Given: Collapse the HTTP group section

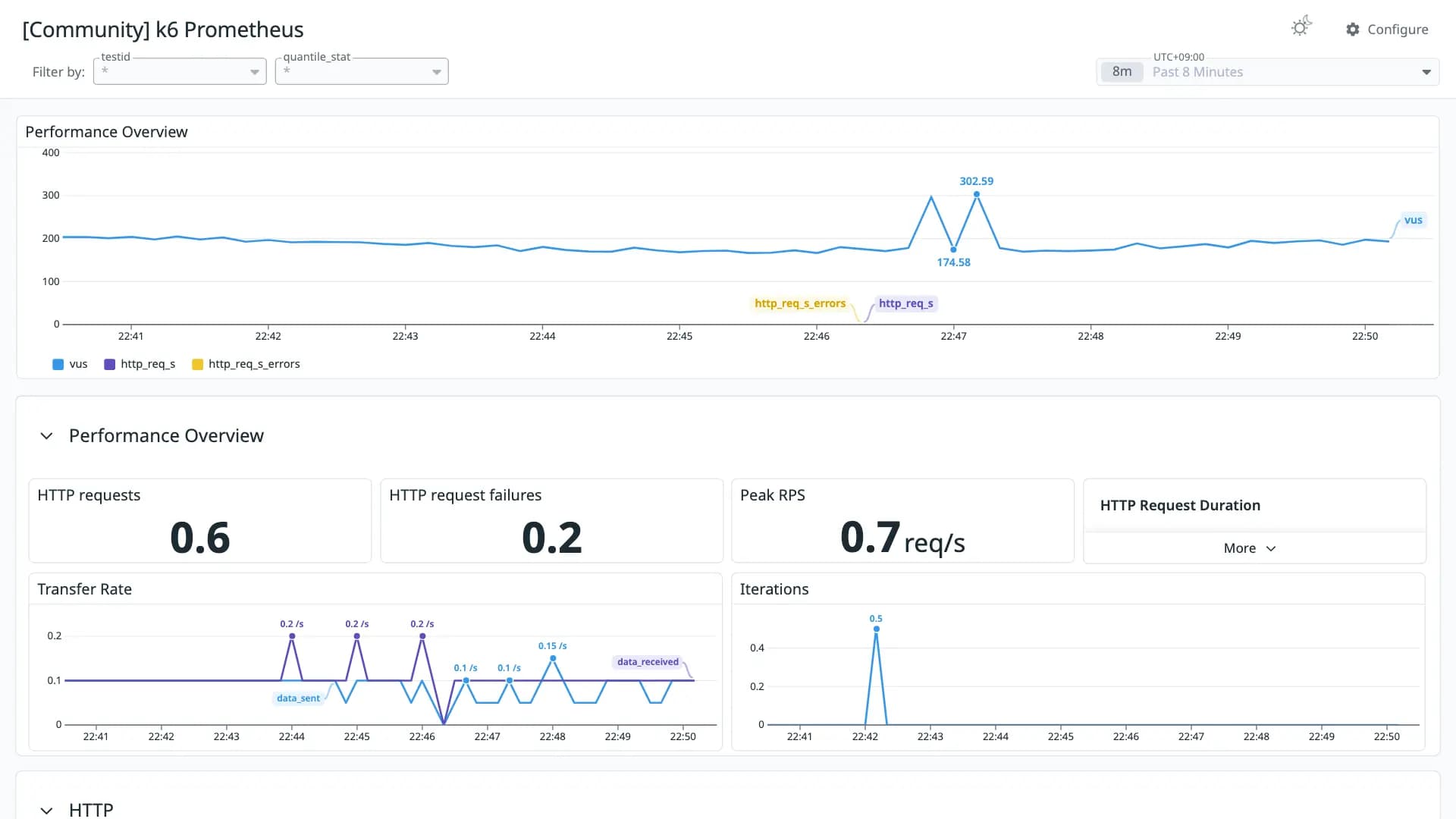Looking at the screenshot, I should pyautogui.click(x=46, y=810).
